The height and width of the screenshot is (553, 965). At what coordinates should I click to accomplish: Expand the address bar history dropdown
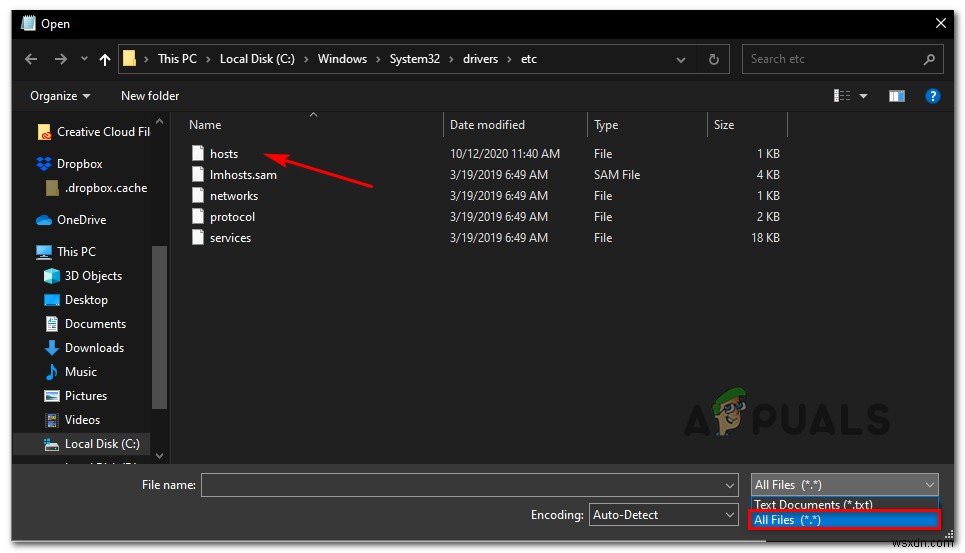681,60
